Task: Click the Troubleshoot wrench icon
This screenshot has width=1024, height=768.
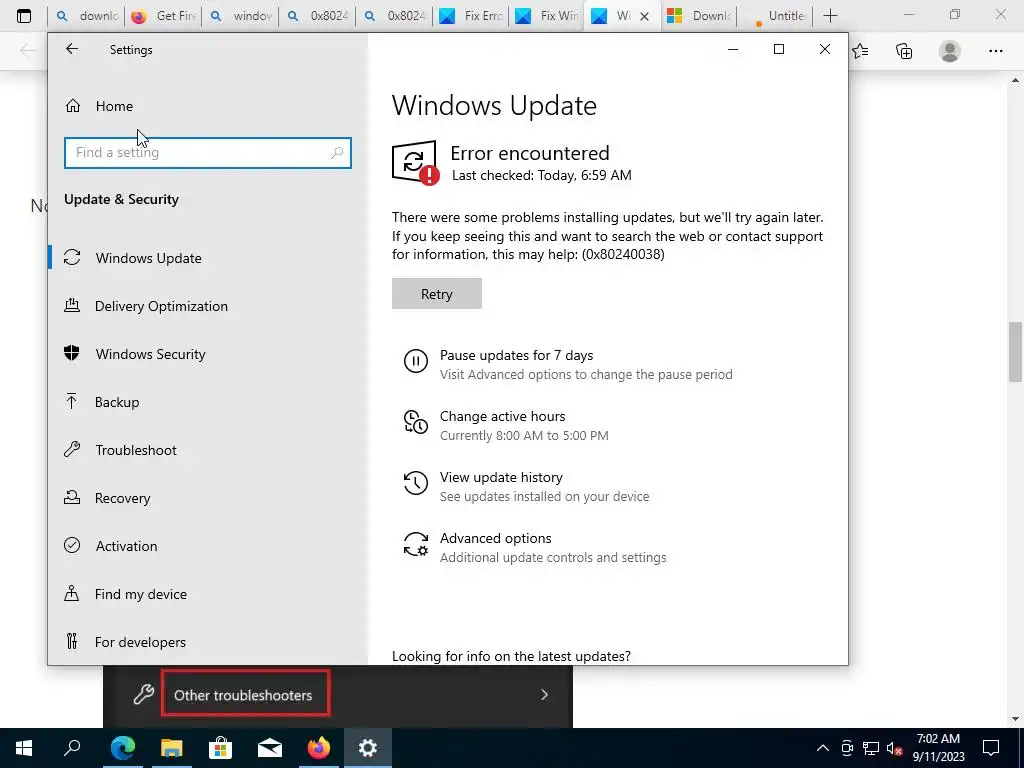Action: coord(72,449)
